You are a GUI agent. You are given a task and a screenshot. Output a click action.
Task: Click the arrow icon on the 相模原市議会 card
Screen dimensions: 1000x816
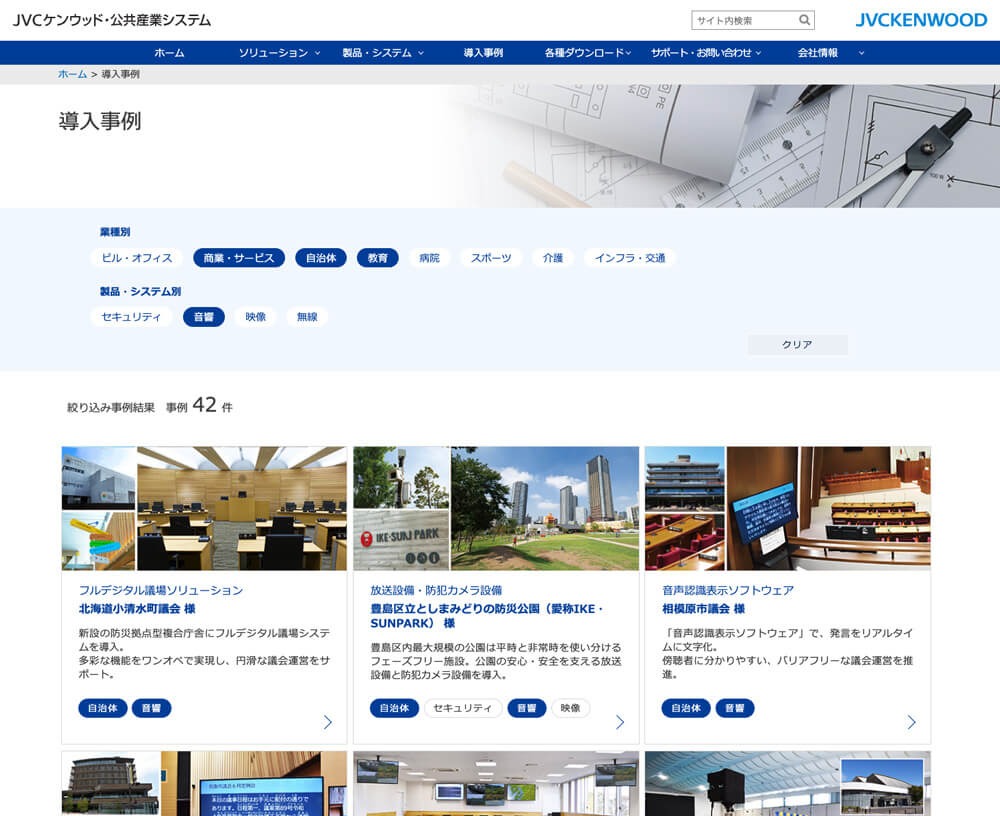pyautogui.click(x=910, y=720)
